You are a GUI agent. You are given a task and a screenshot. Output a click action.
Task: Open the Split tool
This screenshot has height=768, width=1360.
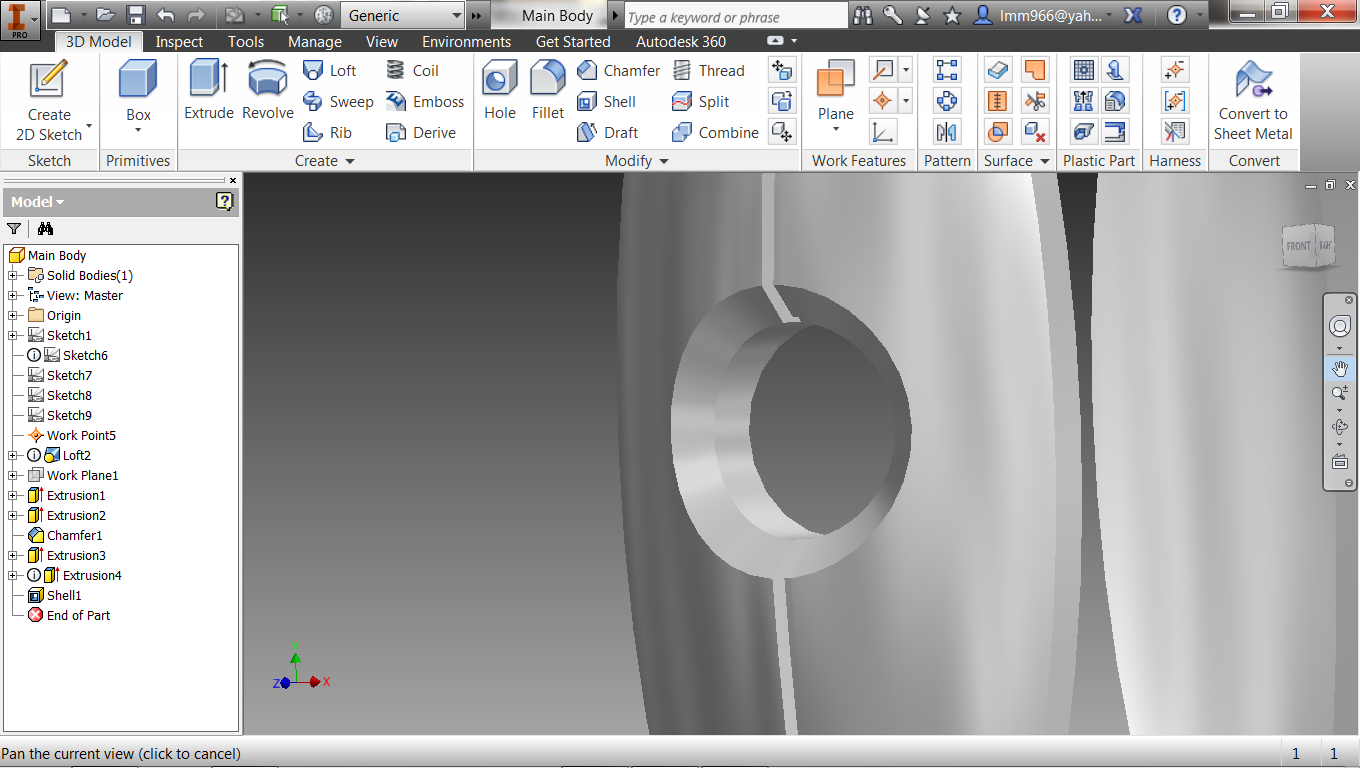click(700, 101)
